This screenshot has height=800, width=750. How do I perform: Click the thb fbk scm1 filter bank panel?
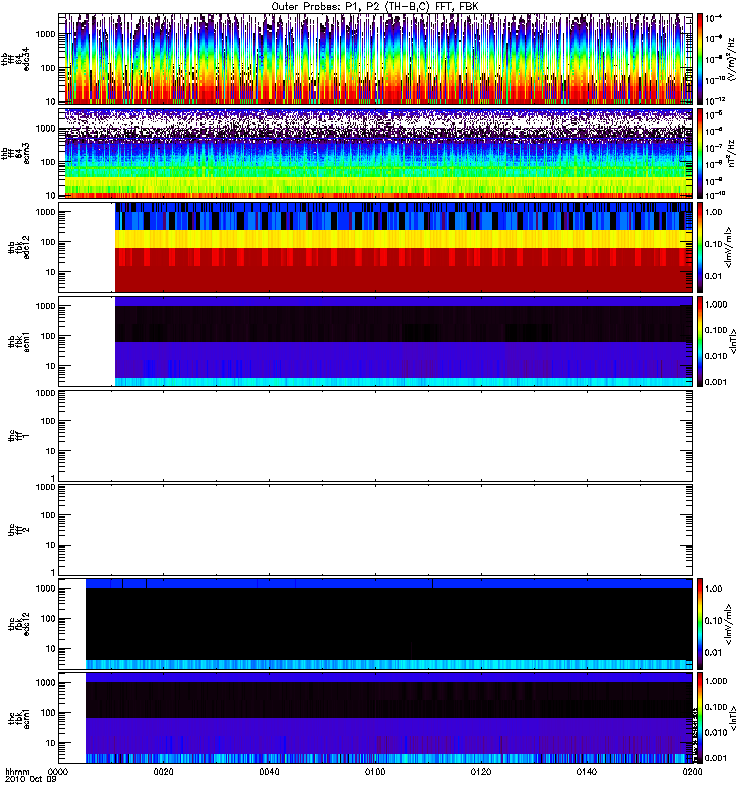pyautogui.click(x=376, y=341)
